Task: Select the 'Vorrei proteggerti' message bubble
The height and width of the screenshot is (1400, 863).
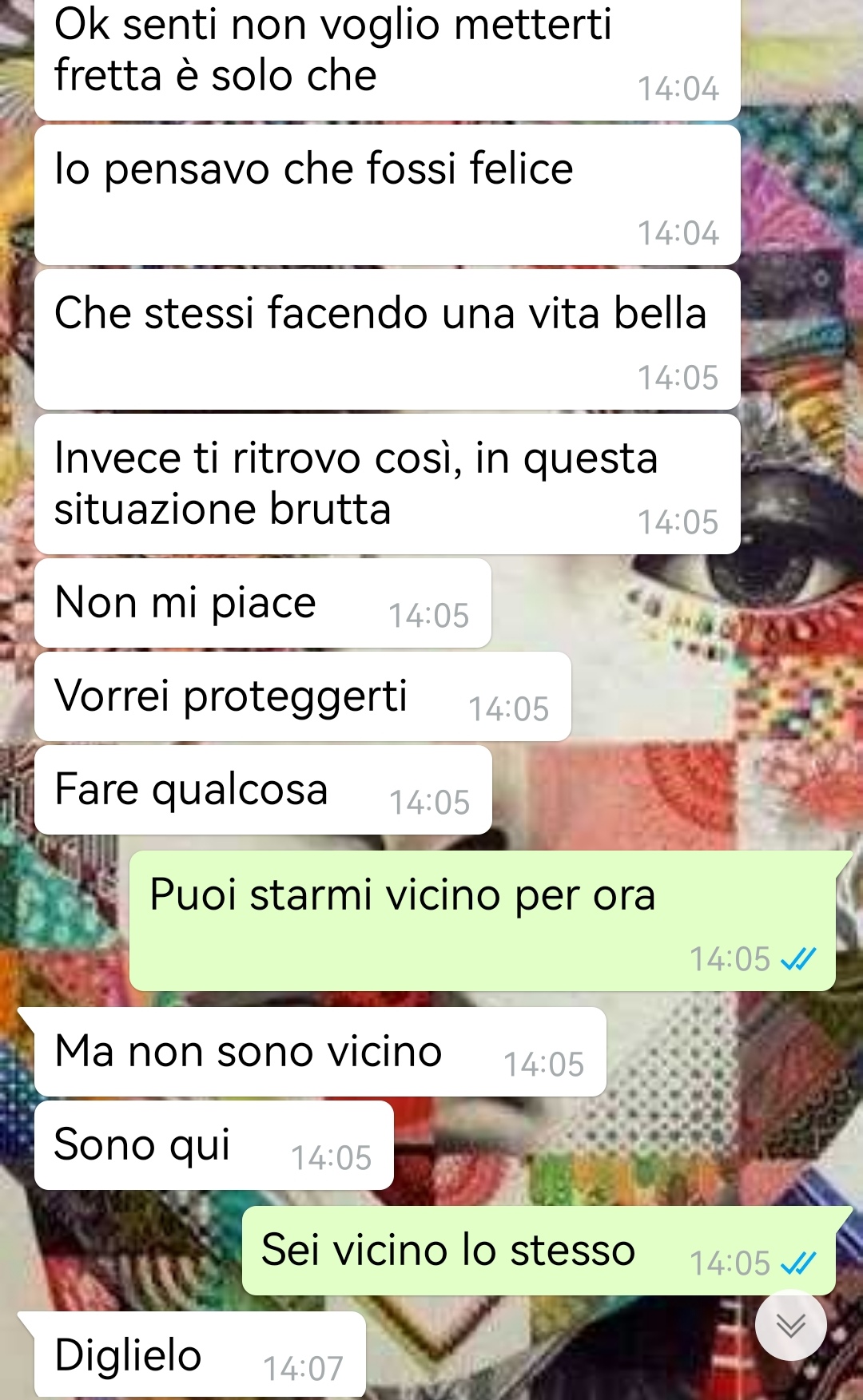Action: point(303,696)
